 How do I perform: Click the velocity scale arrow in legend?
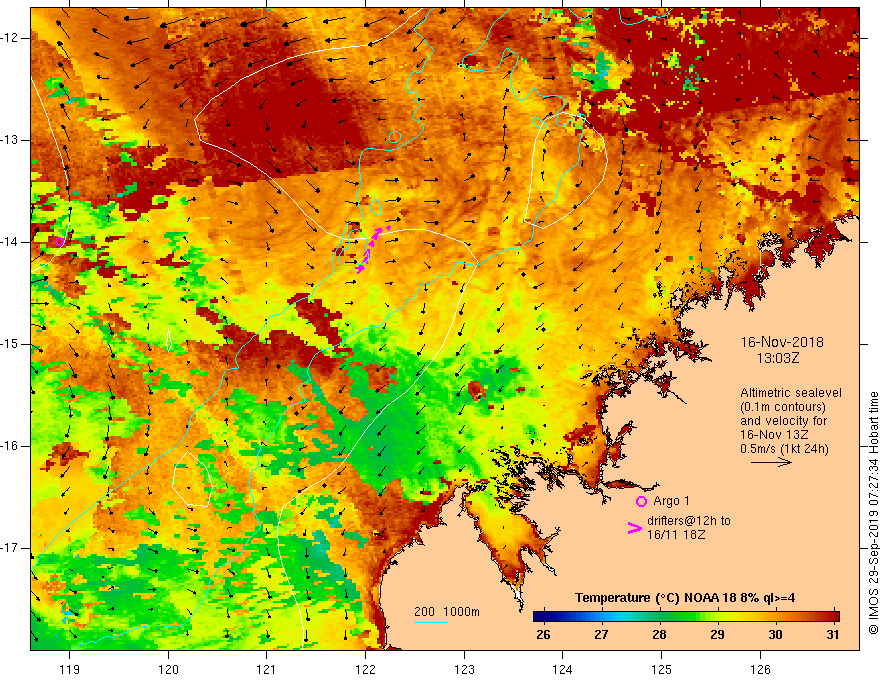[x=771, y=462]
